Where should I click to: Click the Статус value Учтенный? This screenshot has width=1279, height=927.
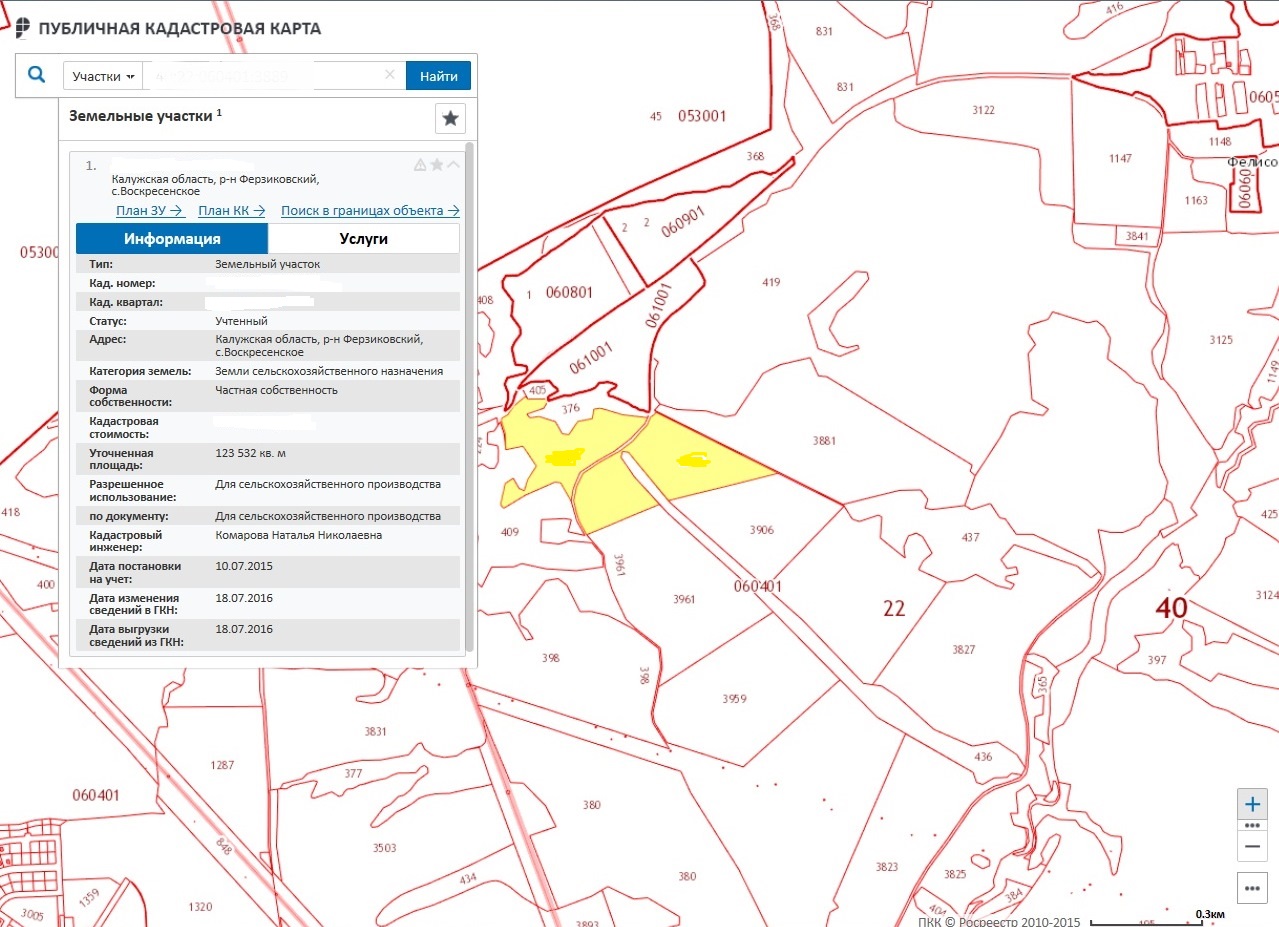tap(241, 322)
